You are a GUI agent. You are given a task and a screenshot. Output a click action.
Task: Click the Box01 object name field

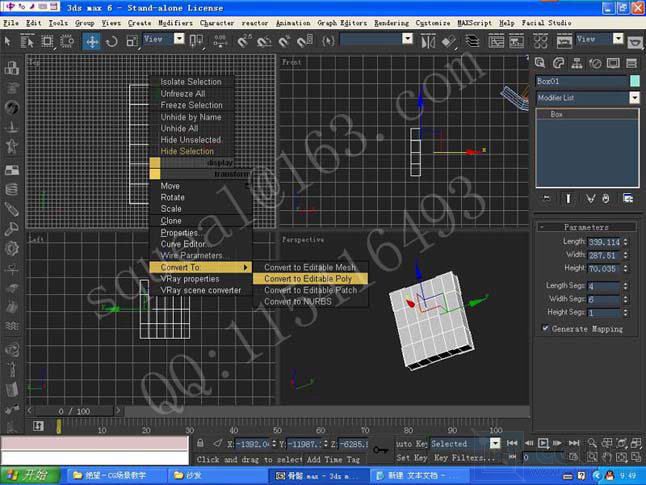coord(582,81)
